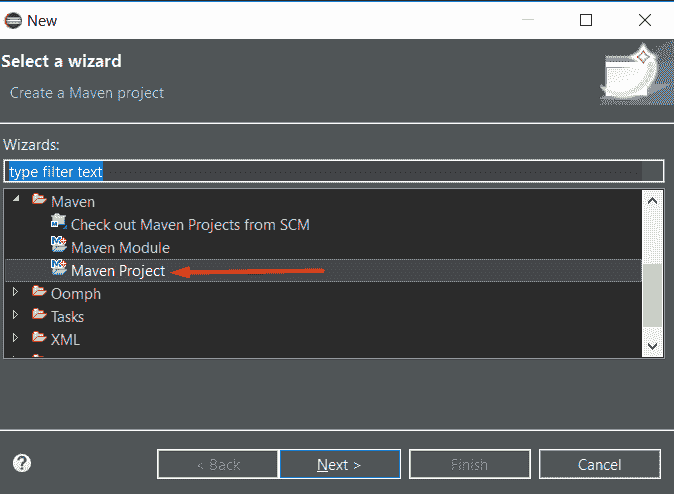674x494 pixels.
Task: Click the Check out Maven Projects SCM icon
Action: (x=58, y=222)
